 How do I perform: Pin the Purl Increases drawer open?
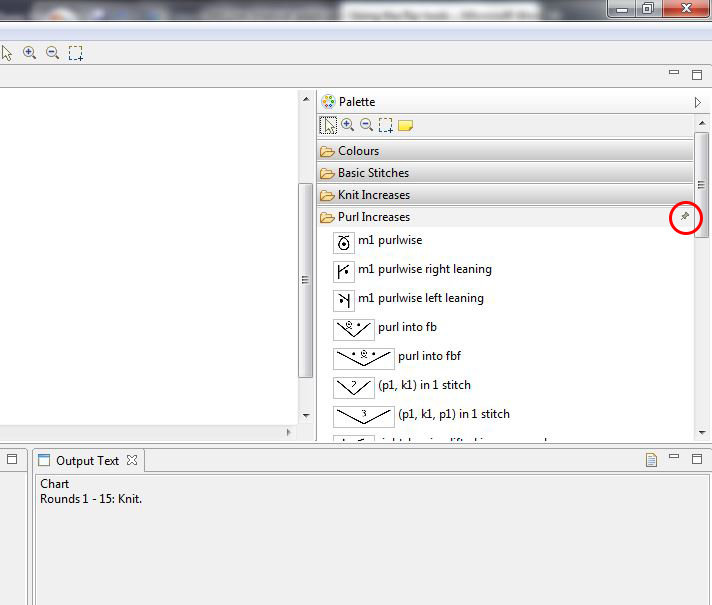685,216
